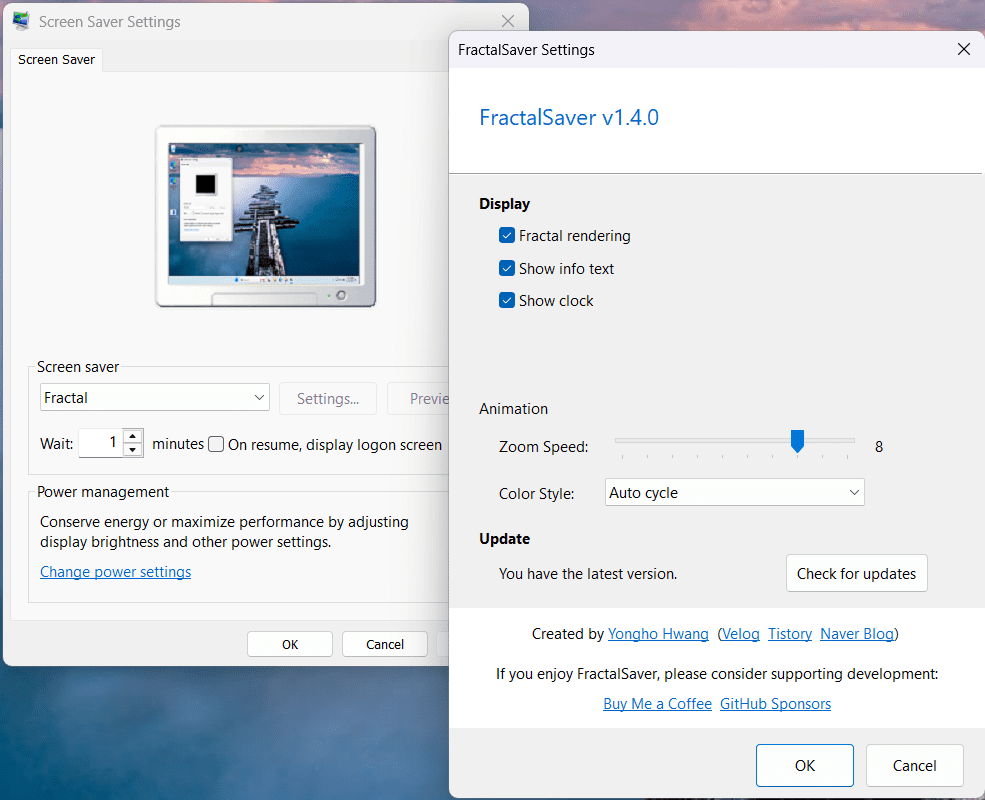Click Check for updates button
The image size is (985, 800).
856,573
